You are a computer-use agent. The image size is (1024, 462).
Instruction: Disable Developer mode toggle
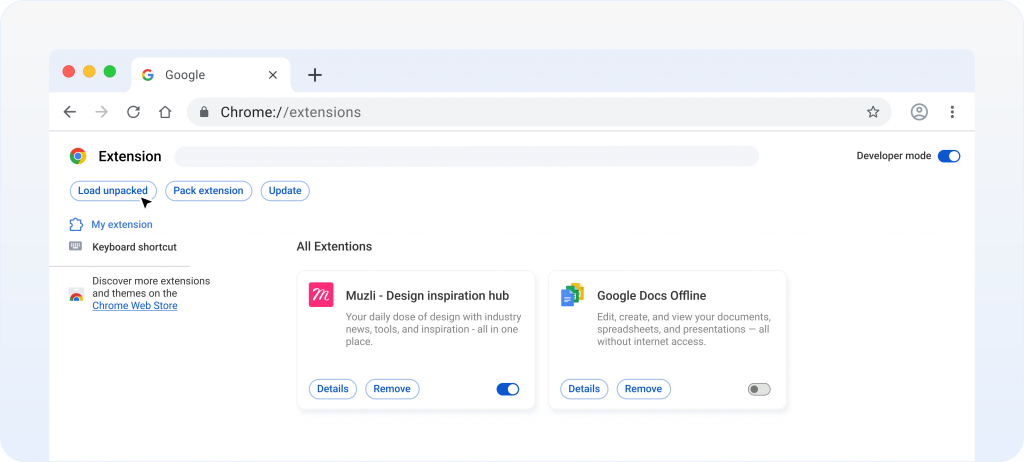949,156
